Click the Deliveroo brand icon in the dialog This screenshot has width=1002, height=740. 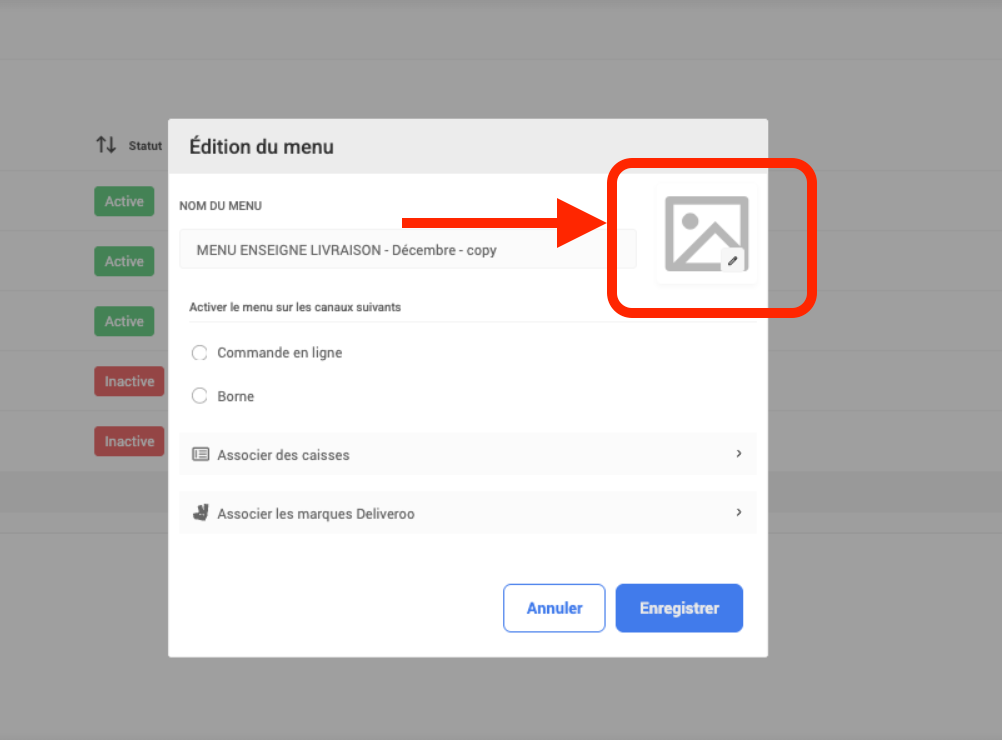click(x=200, y=514)
